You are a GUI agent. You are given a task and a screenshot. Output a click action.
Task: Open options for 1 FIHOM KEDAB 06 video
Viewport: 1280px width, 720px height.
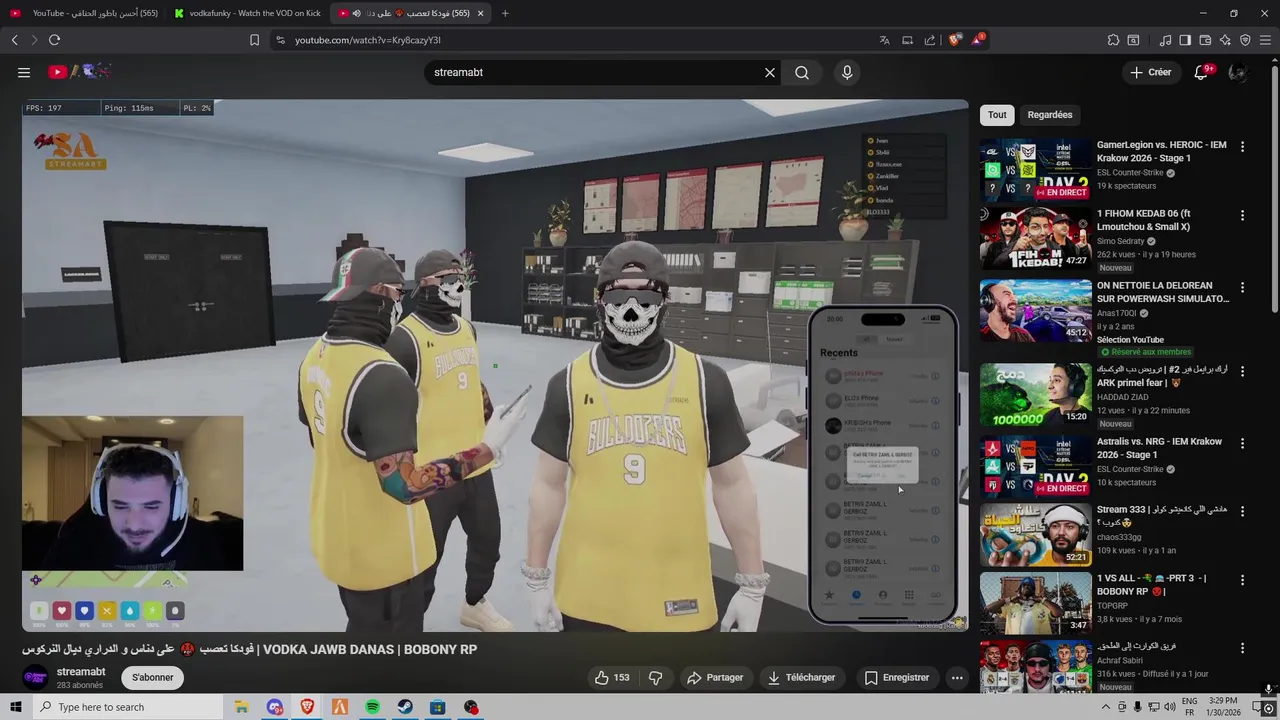point(1242,215)
